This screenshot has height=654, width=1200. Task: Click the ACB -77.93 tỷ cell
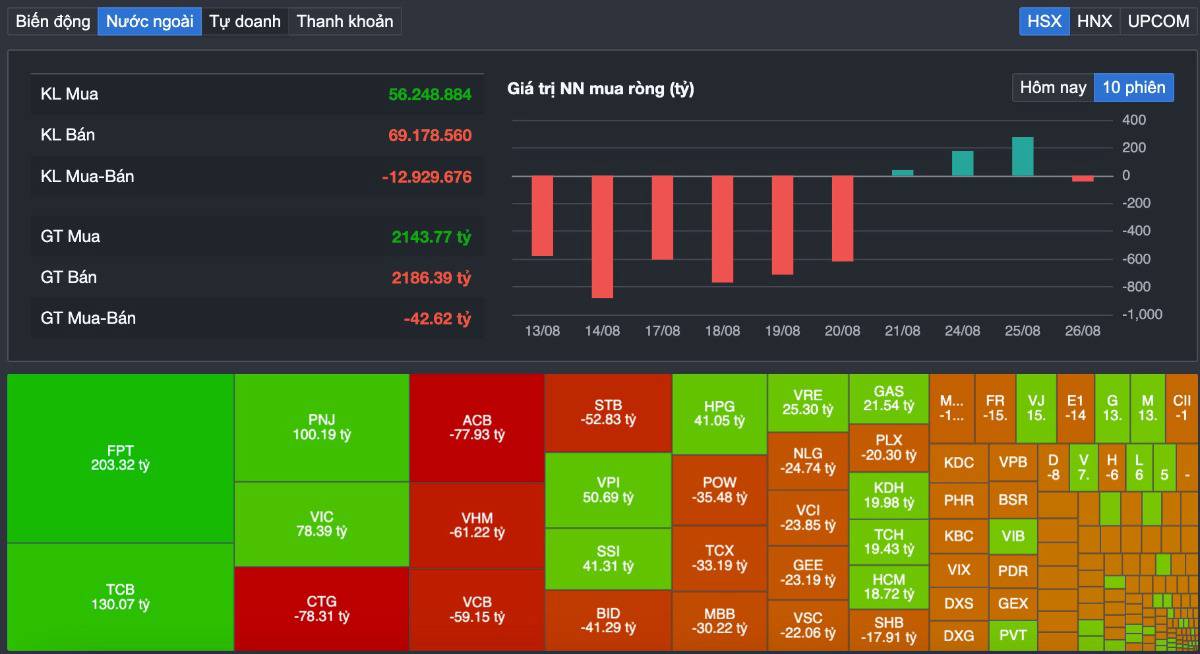pos(477,428)
